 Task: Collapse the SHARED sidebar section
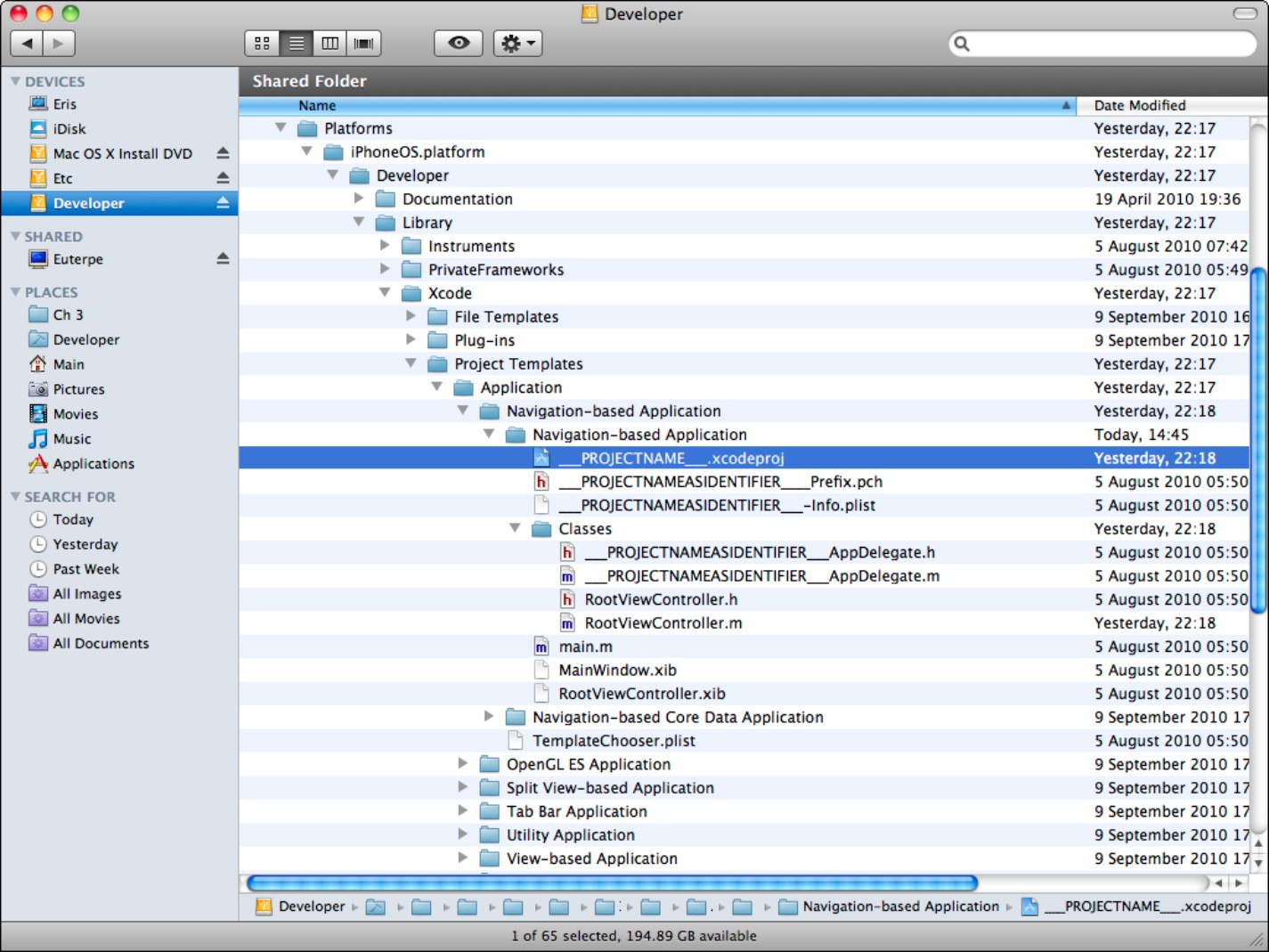[x=15, y=236]
